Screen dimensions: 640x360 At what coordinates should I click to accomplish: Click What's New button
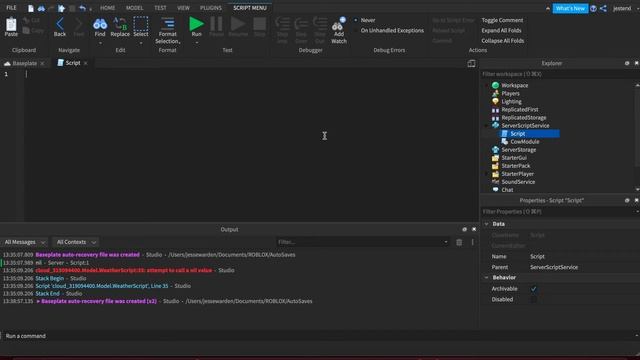[570, 8]
